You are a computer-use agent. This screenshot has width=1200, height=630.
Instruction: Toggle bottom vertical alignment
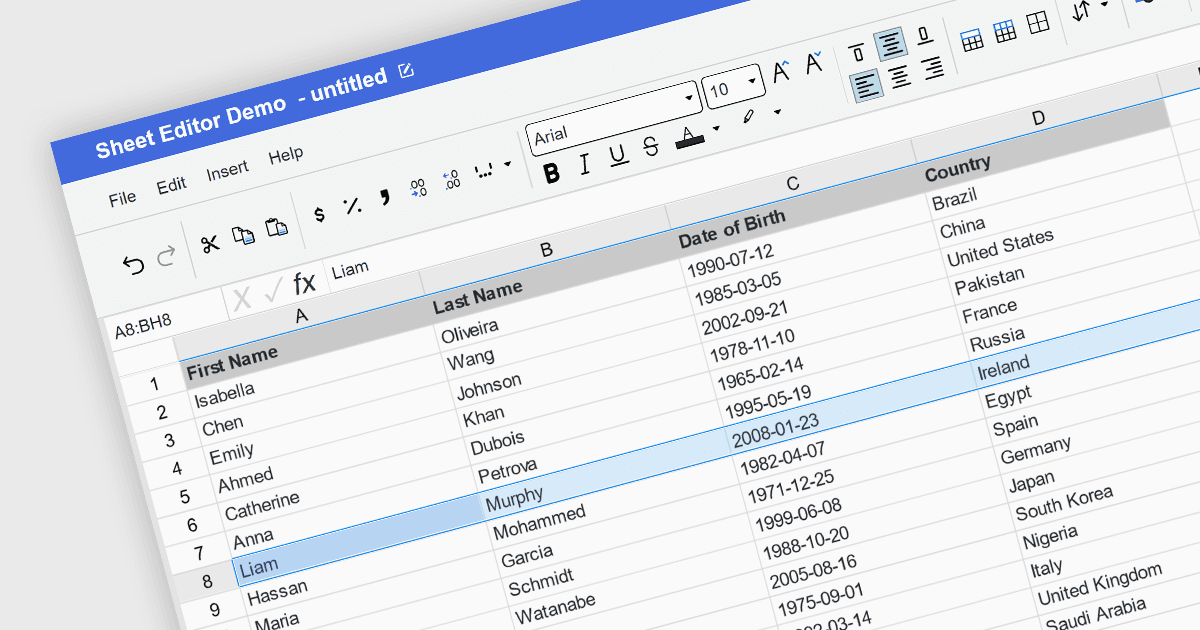[924, 35]
